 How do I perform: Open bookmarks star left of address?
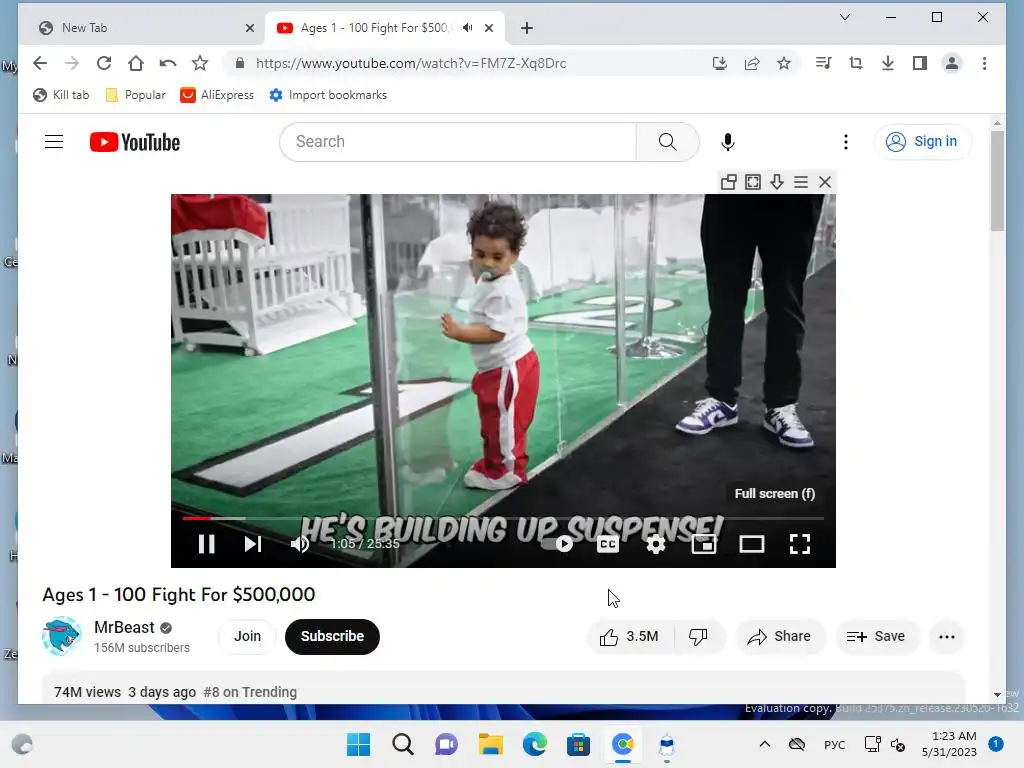pos(200,63)
